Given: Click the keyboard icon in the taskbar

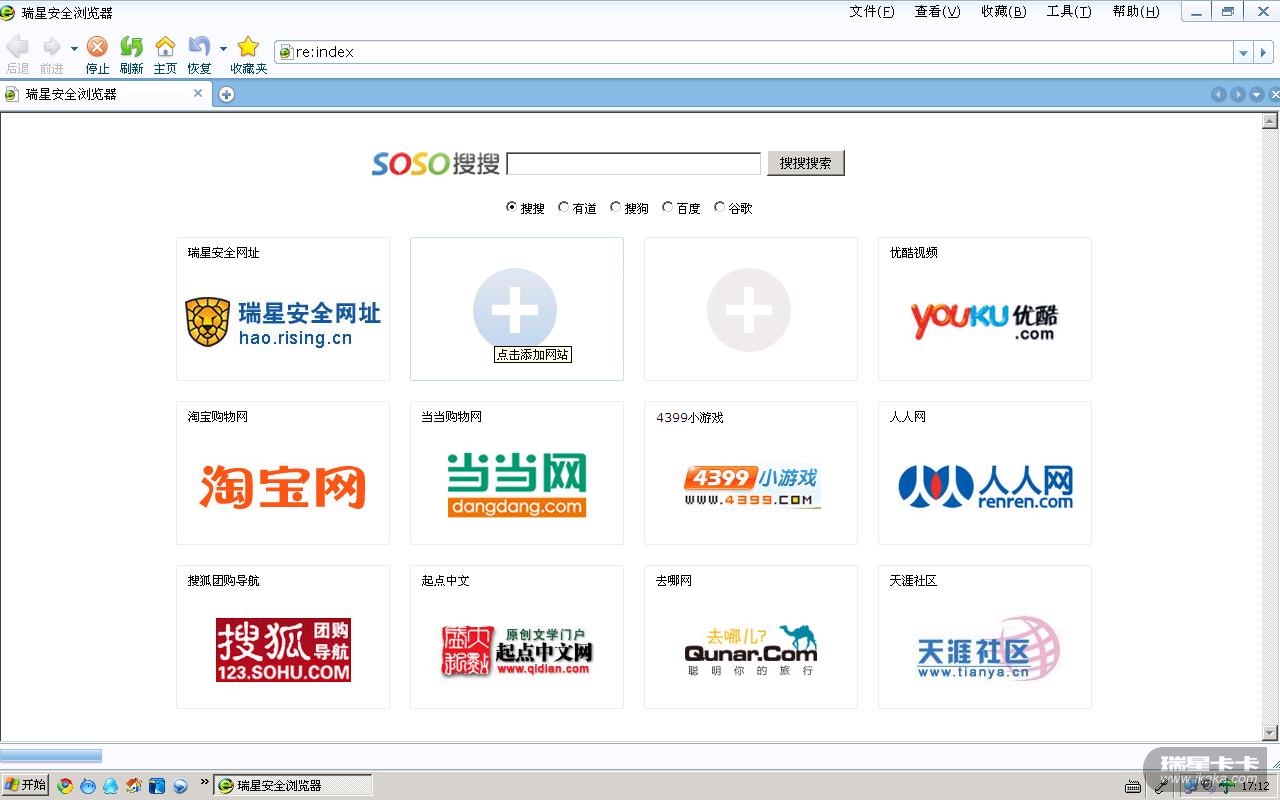Looking at the screenshot, I should [1132, 786].
